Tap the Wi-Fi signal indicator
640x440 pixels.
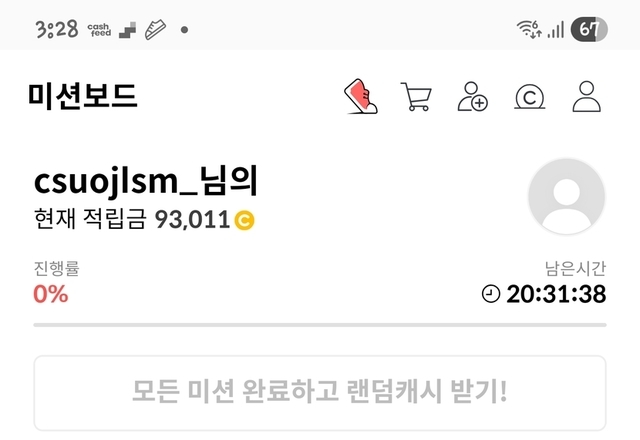click(x=529, y=29)
